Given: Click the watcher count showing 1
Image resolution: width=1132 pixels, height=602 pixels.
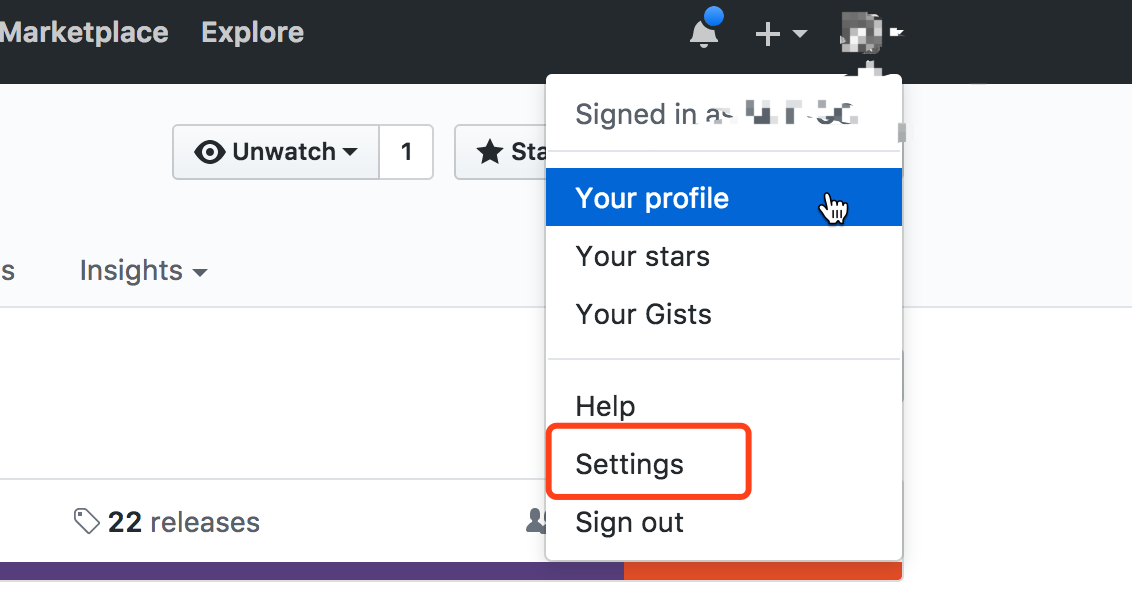Looking at the screenshot, I should click(x=406, y=152).
